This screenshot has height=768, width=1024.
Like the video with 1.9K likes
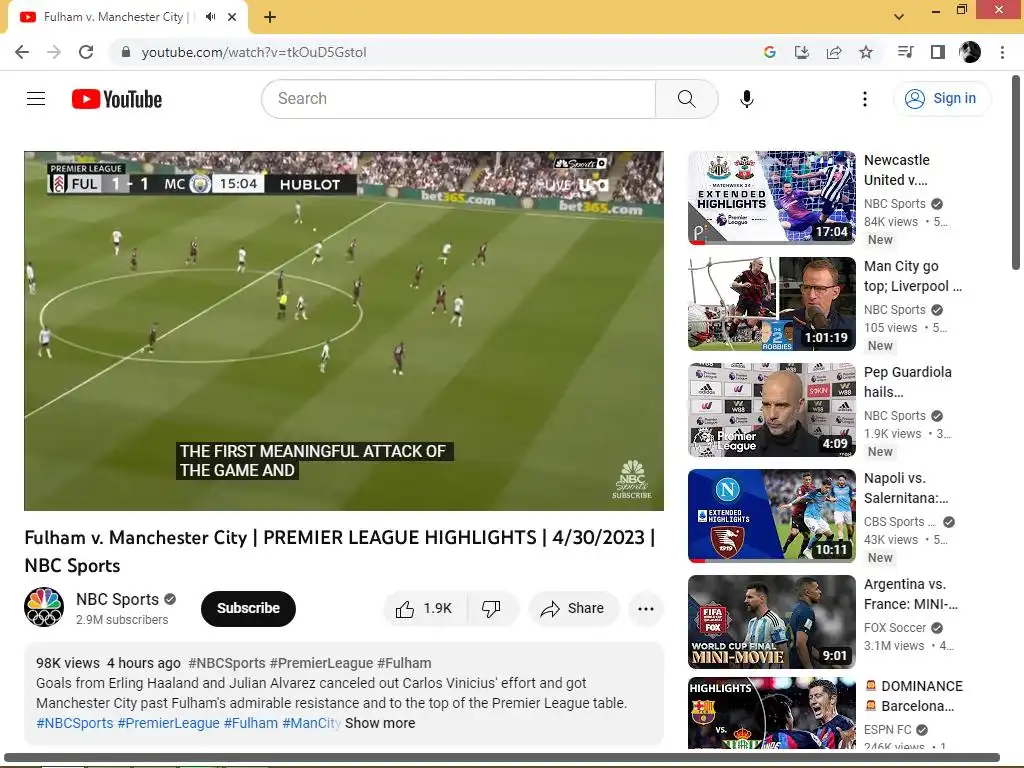tap(425, 609)
